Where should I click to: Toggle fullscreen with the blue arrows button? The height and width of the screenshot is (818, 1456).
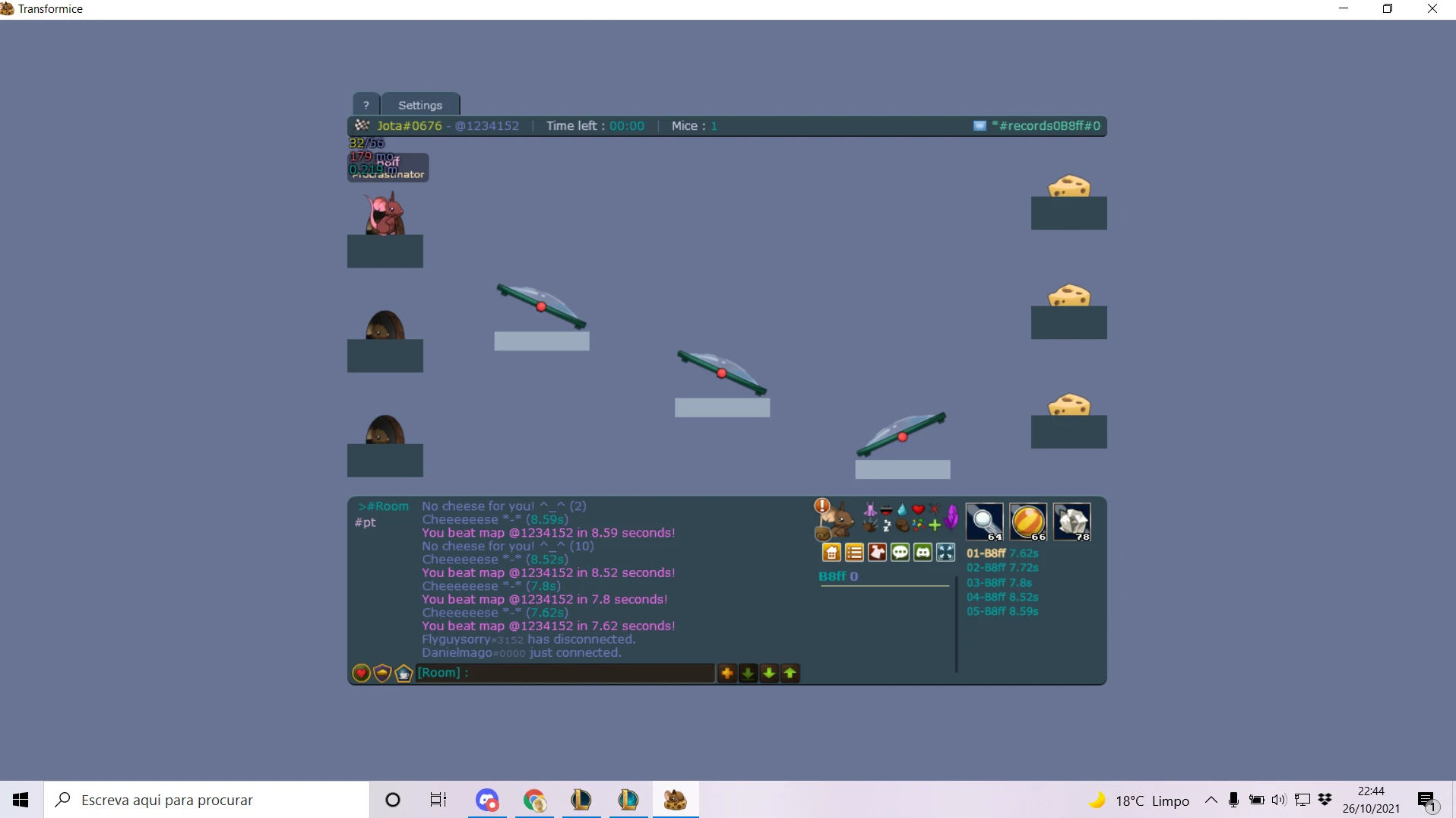pos(945,553)
